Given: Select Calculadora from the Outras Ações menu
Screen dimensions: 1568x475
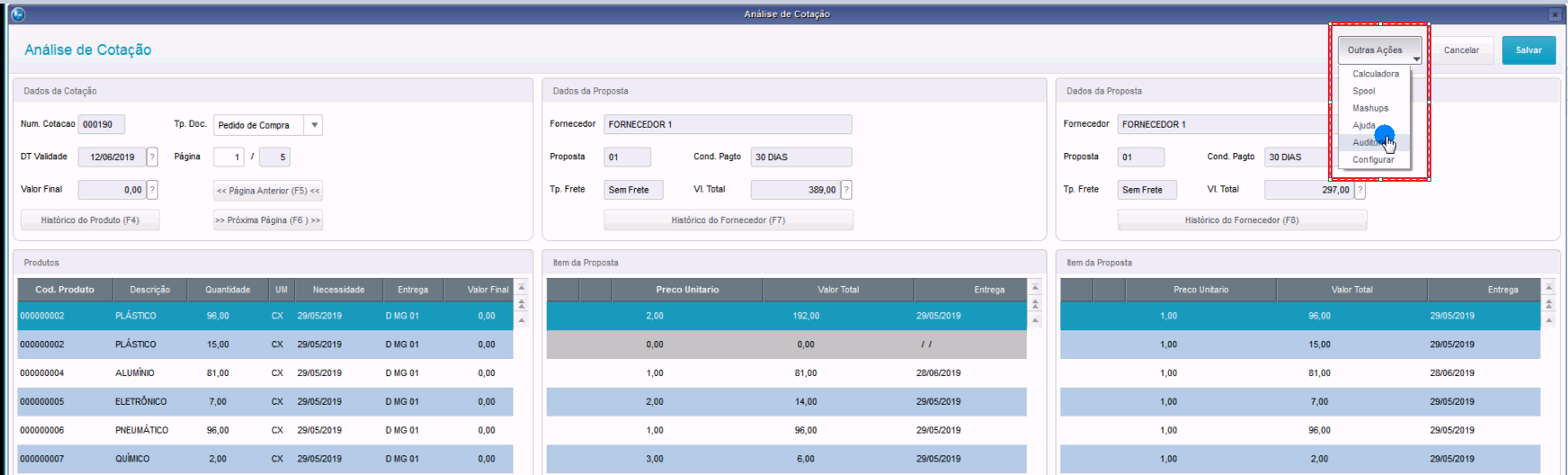Looking at the screenshot, I should point(1375,74).
